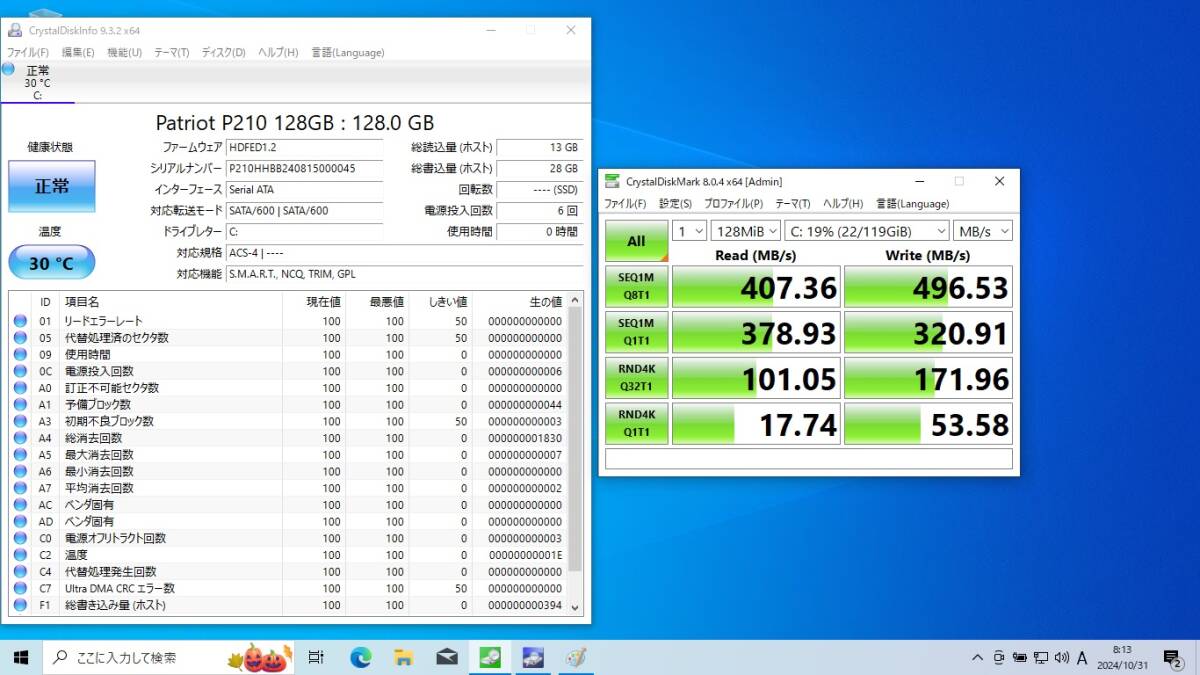
Task: Open CrystalDiskMark プロファイル(P) menu
Action: (733, 203)
